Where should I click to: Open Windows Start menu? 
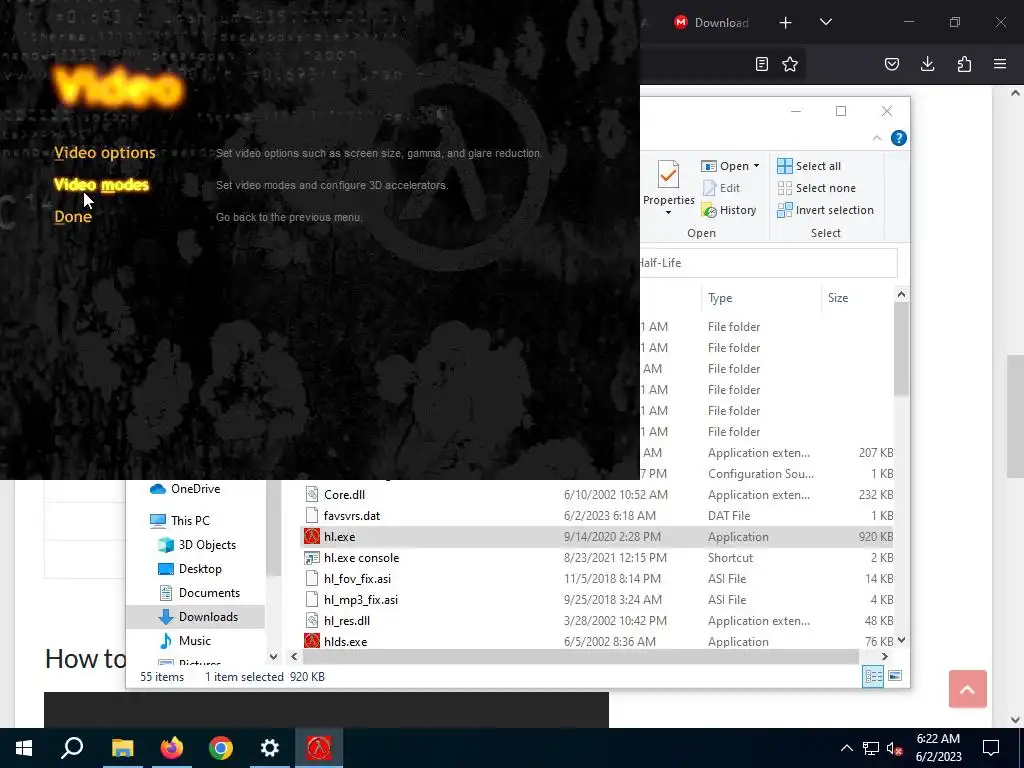(24, 748)
